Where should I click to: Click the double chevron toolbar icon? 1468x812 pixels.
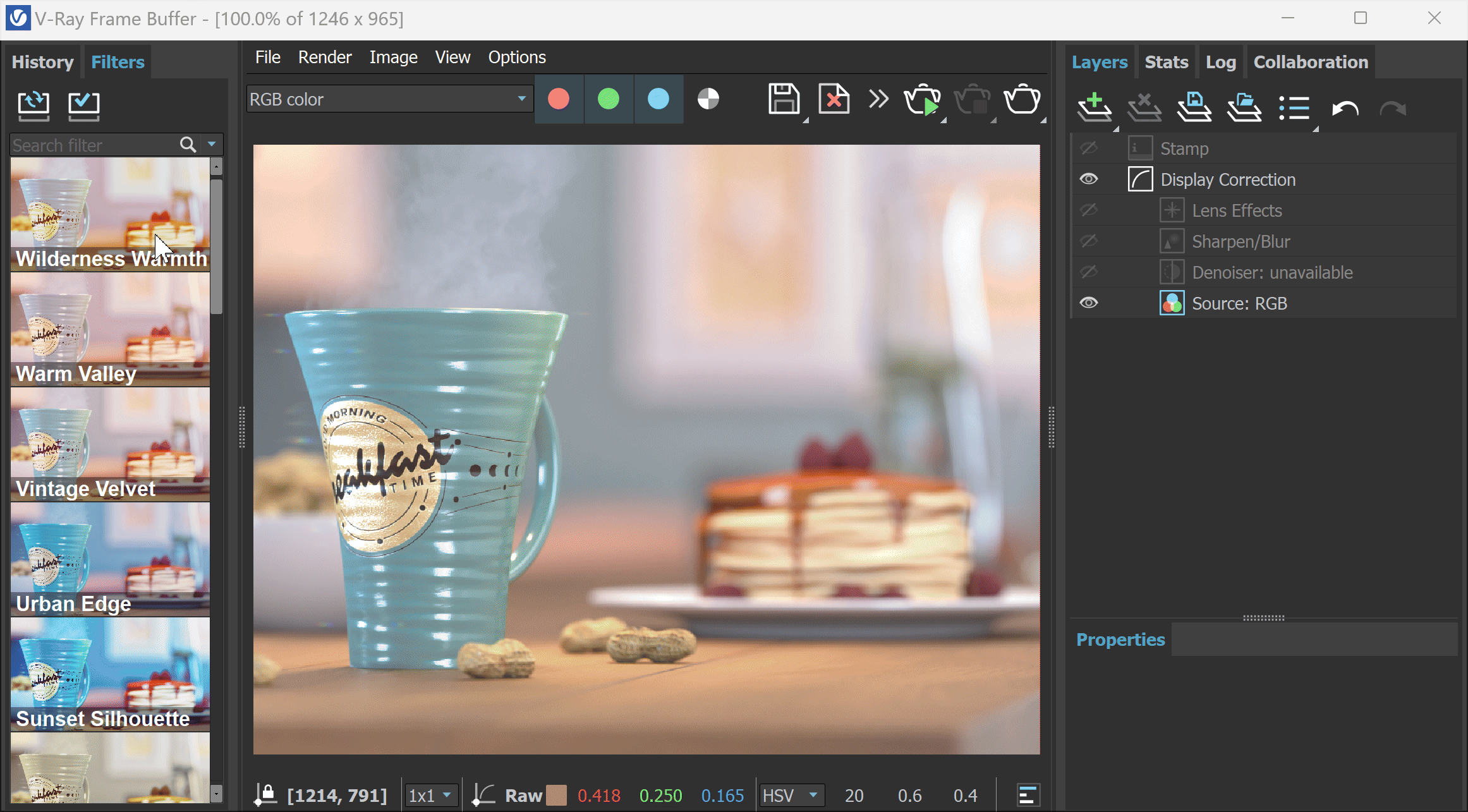point(878,99)
